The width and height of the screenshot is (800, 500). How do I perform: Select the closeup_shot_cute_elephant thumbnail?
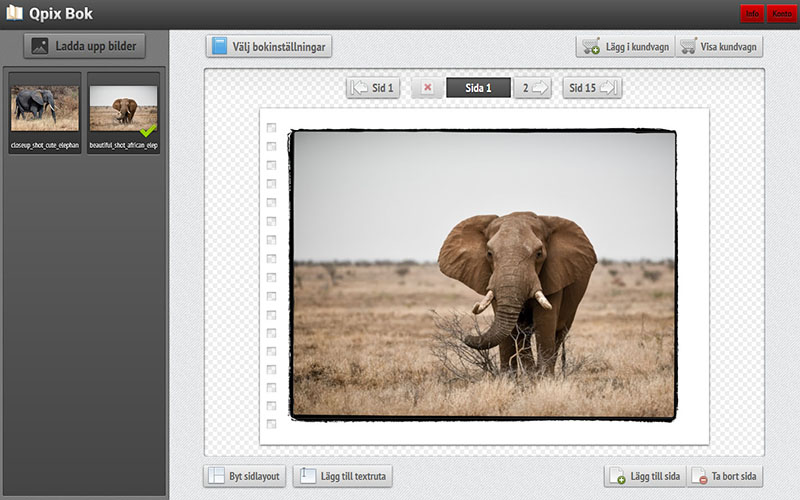(x=44, y=108)
